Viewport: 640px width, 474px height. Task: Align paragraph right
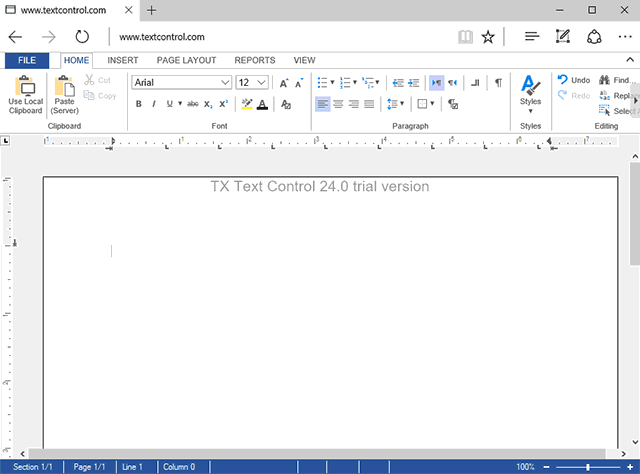click(x=353, y=104)
